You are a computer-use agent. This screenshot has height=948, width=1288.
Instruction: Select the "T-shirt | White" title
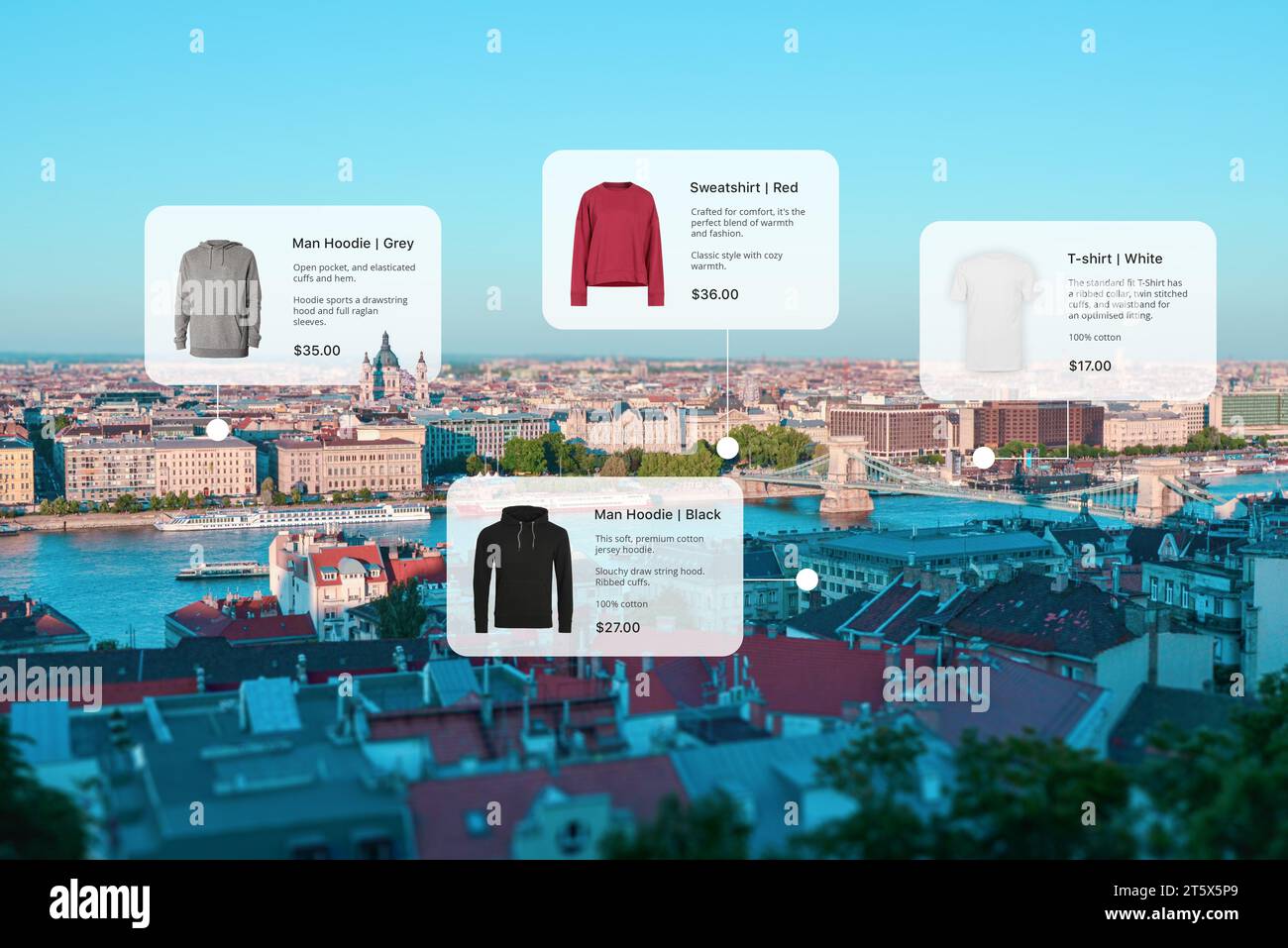pyautogui.click(x=1115, y=259)
